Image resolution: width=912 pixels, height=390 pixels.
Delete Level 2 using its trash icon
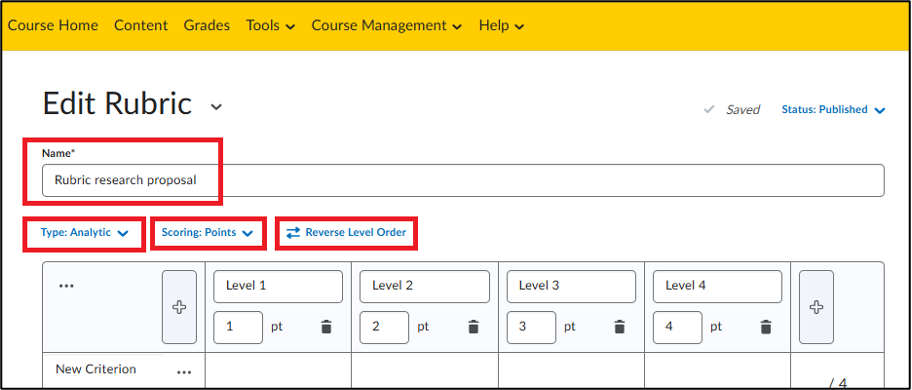point(473,327)
